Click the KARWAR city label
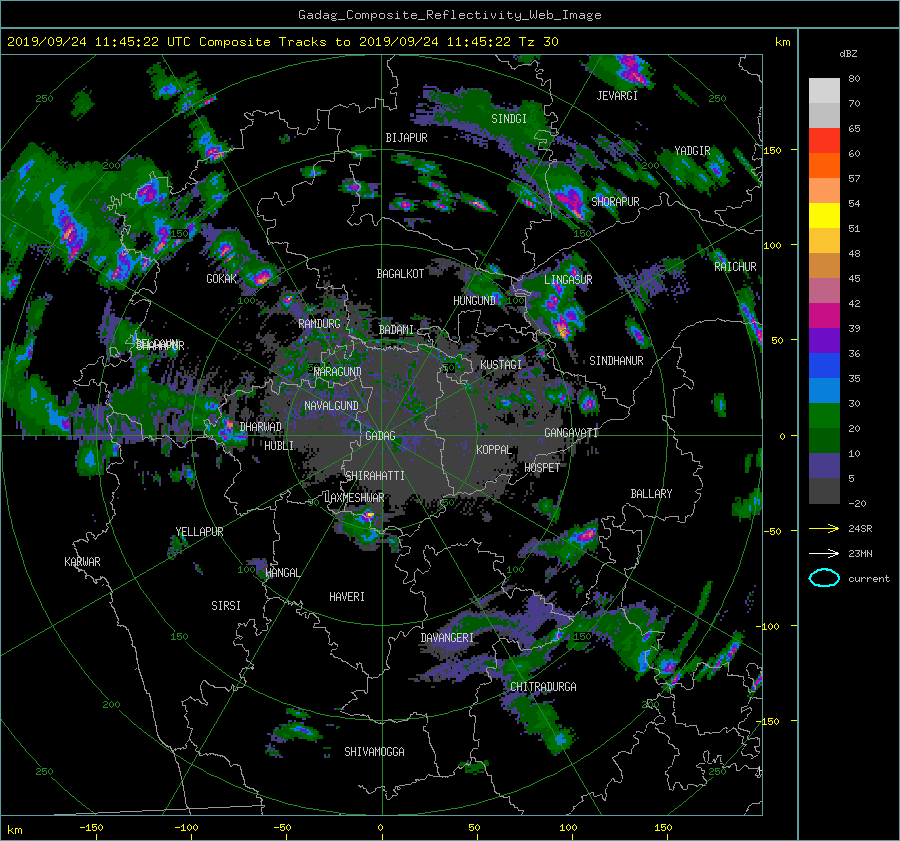The image size is (900, 841). (82, 561)
